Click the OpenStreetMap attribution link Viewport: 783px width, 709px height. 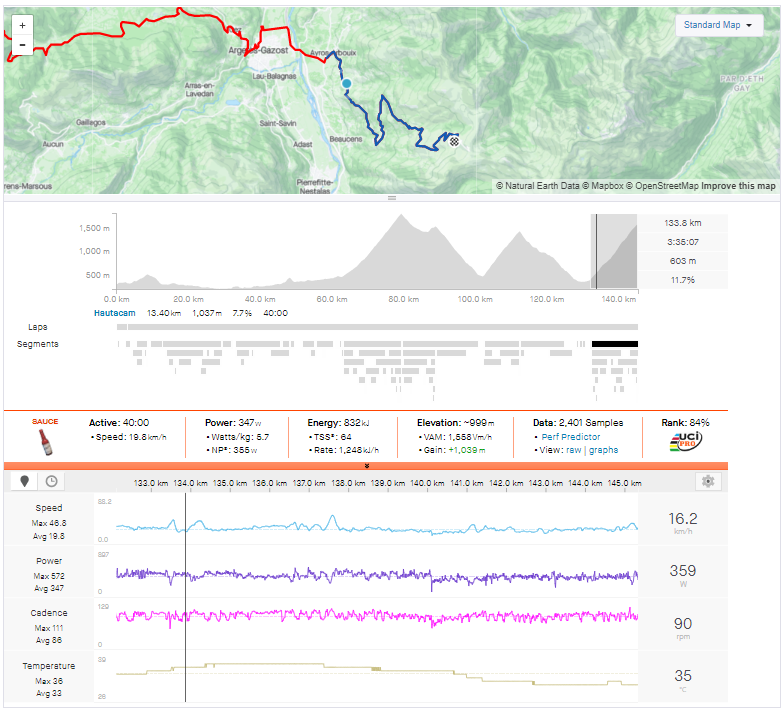[667, 186]
